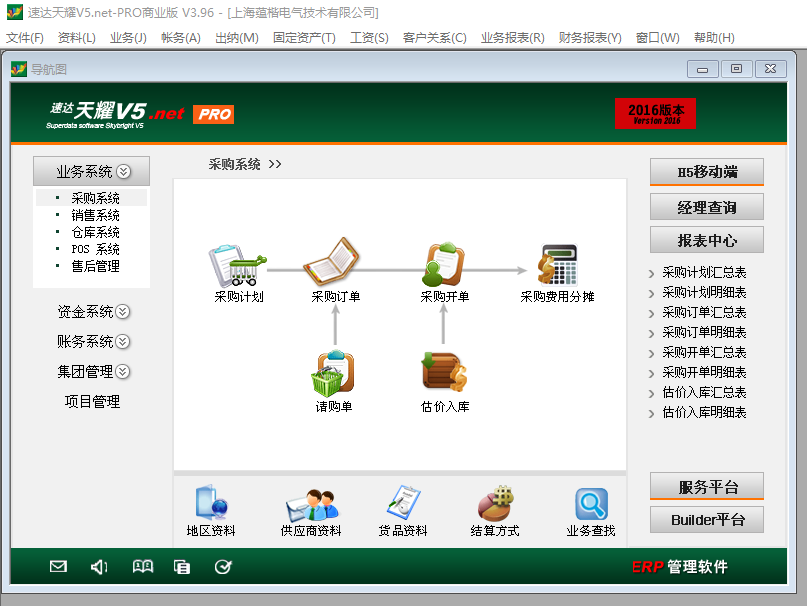Screen dimensions: 807x606
Task: Open the 出纳(M) menu
Action: point(237,38)
